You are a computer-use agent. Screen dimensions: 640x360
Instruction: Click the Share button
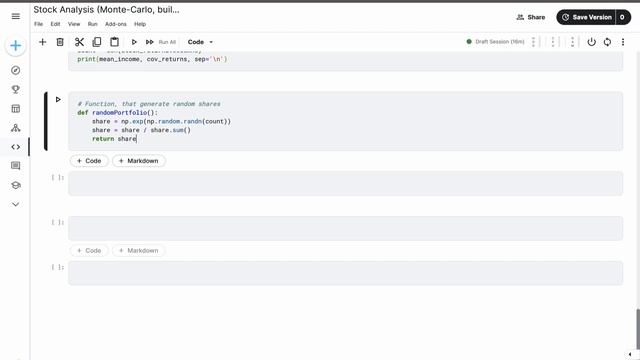pos(531,17)
